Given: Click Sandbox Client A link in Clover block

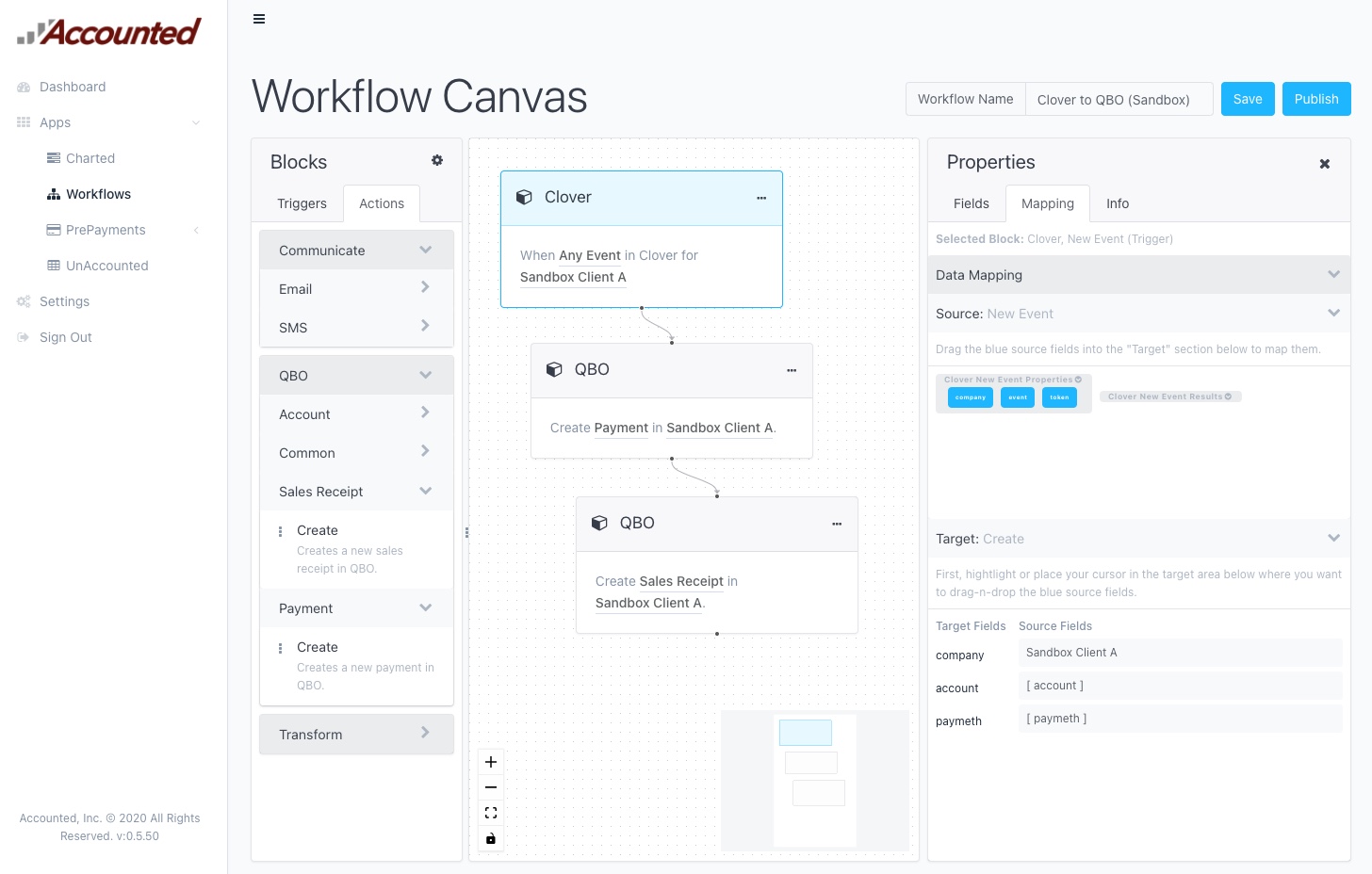Looking at the screenshot, I should [573, 277].
